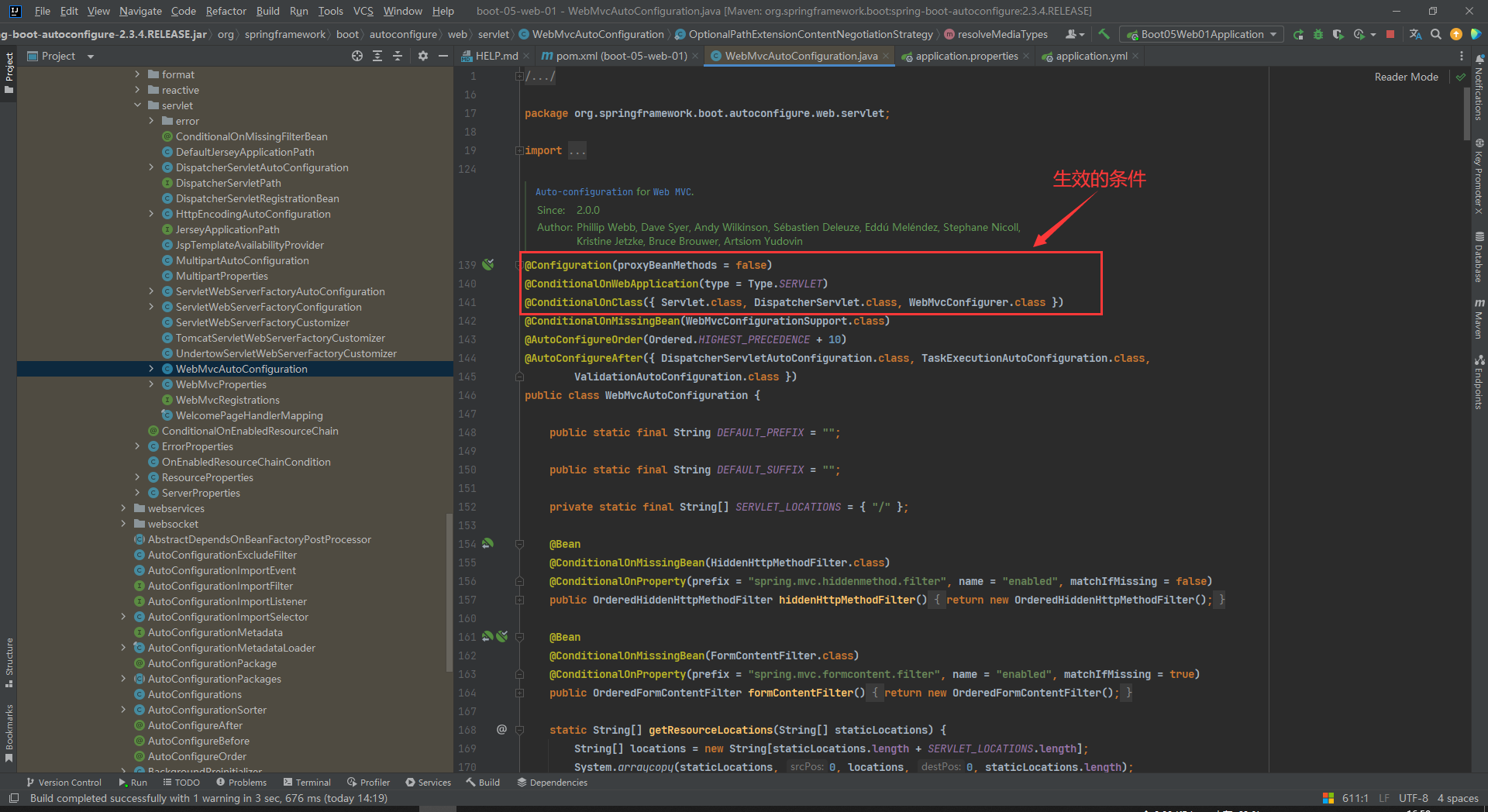This screenshot has width=1488, height=812.
Task: Collapse all nodes in Project panel
Action: click(x=398, y=56)
